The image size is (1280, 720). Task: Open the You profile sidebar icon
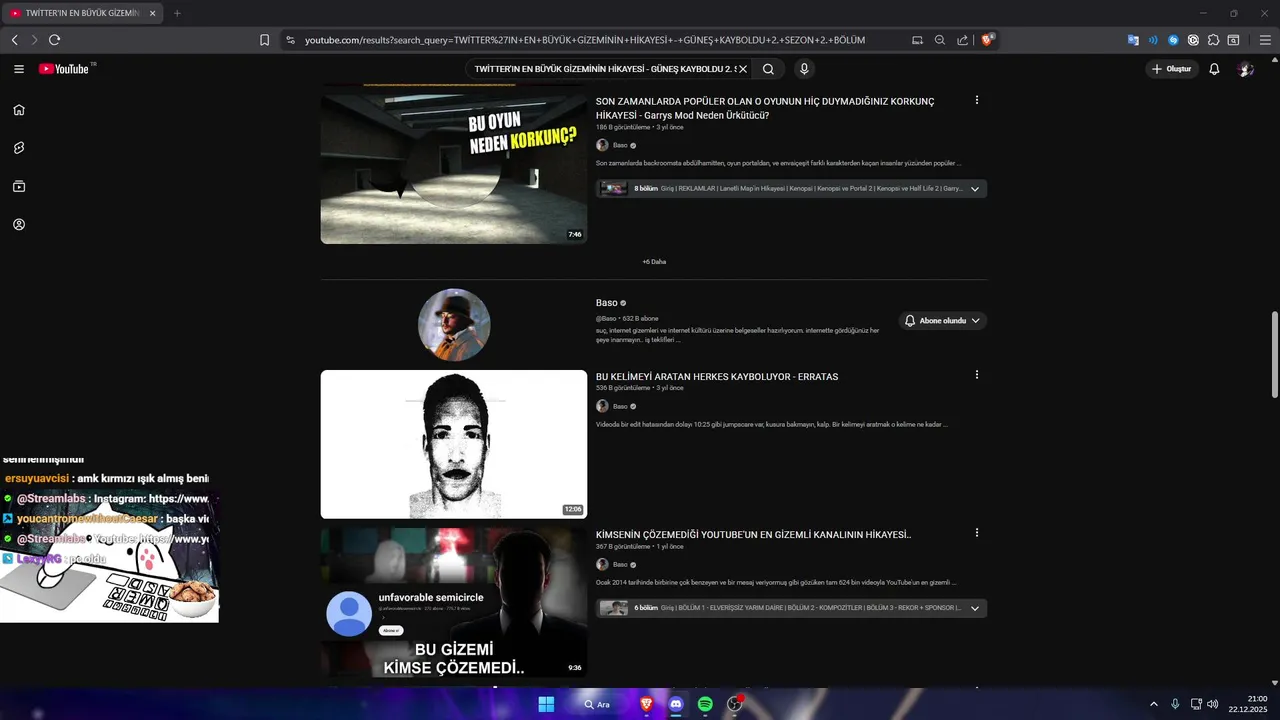(19, 225)
